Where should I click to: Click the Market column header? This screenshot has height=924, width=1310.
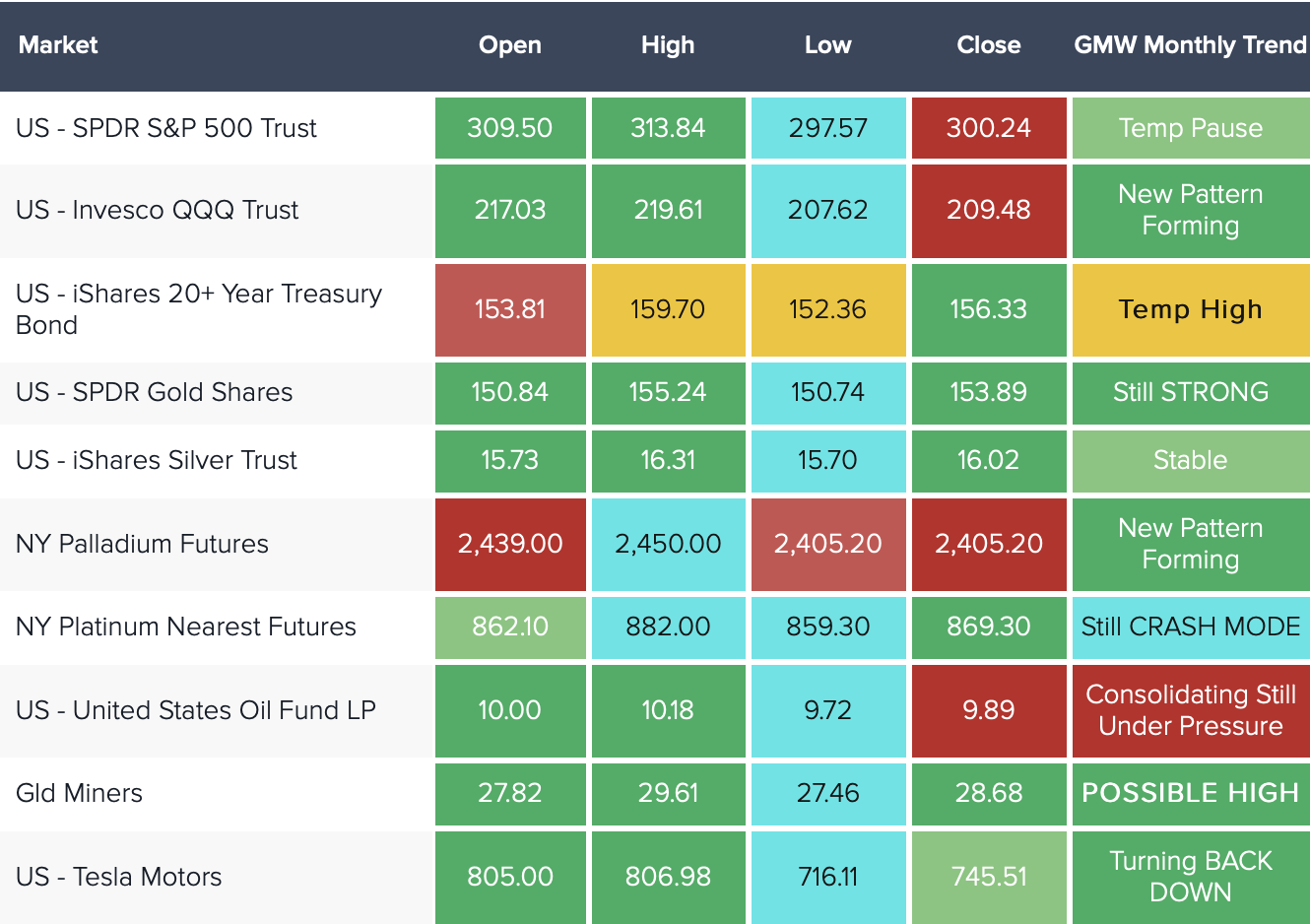coord(58,45)
